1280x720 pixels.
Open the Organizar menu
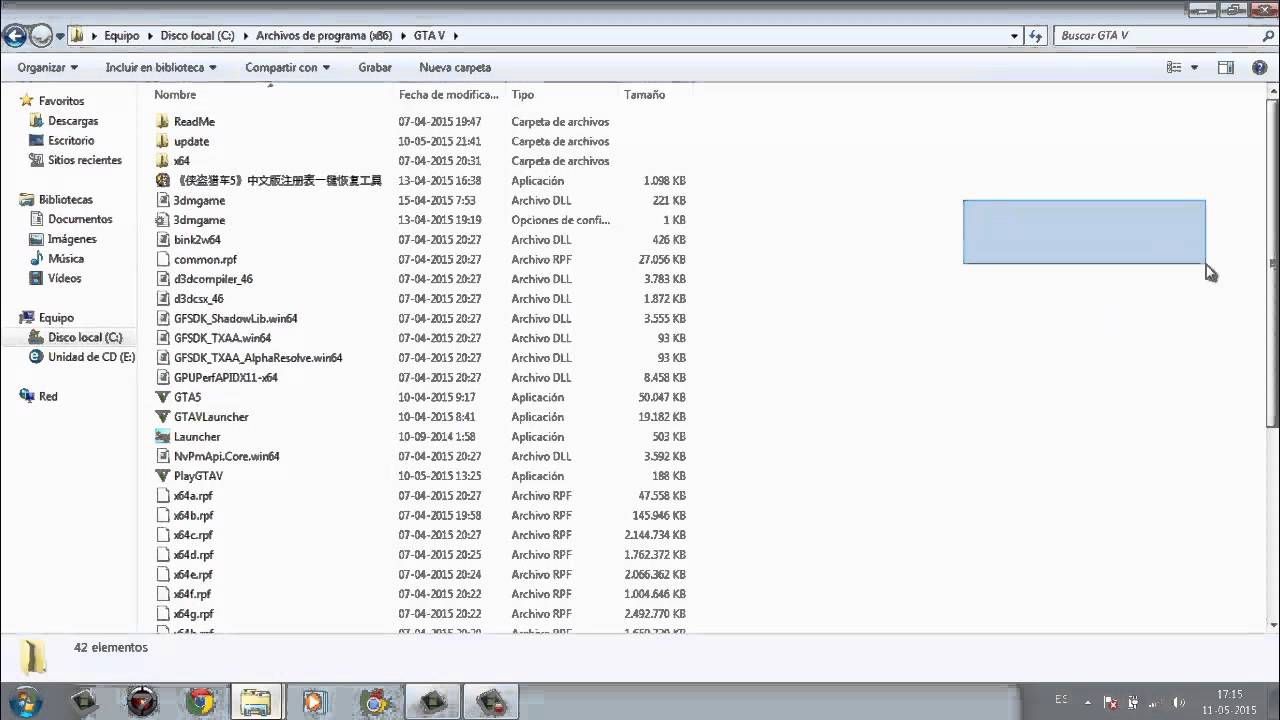(47, 67)
